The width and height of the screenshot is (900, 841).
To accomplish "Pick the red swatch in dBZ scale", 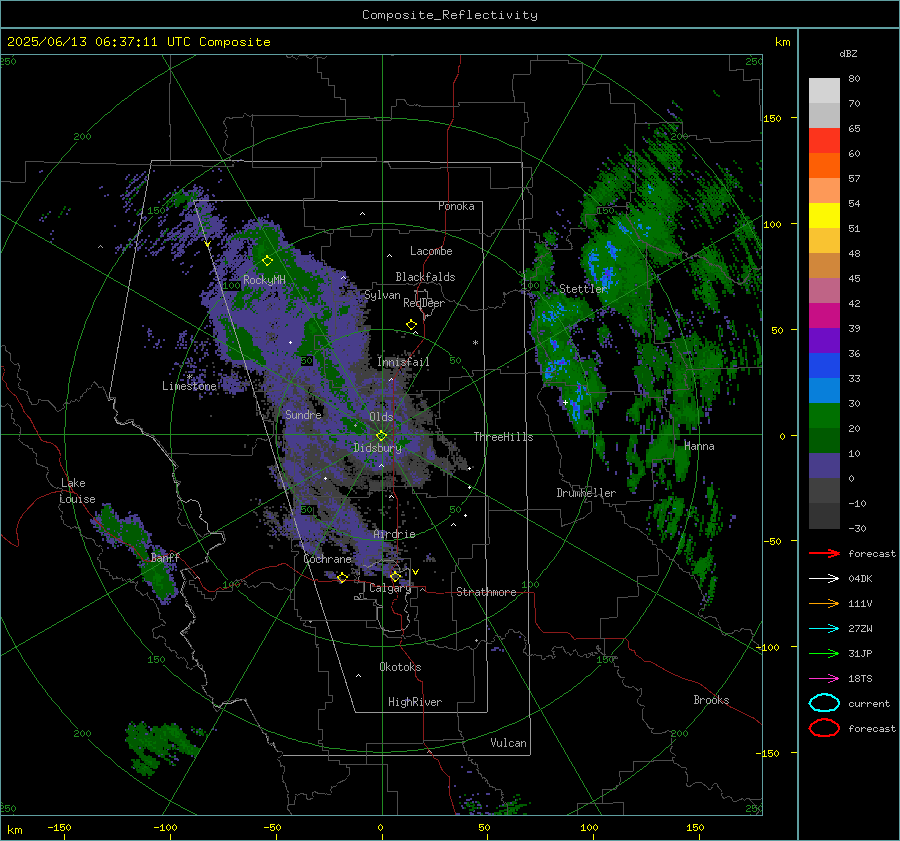I will click(x=824, y=140).
